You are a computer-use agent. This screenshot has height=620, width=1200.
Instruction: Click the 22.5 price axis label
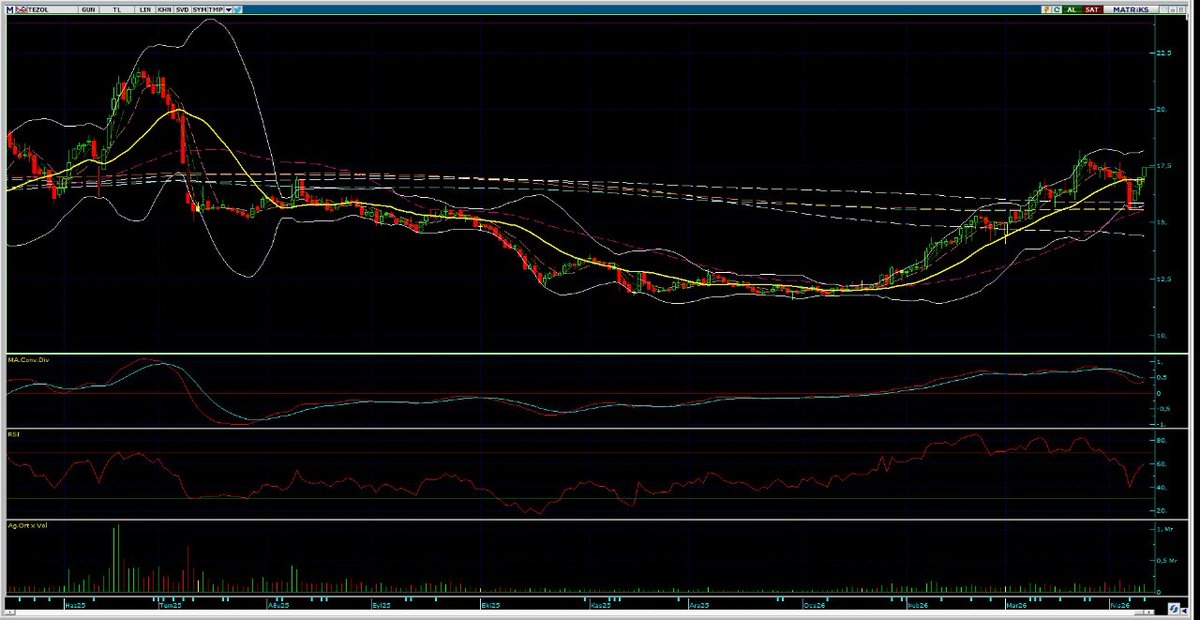click(x=1164, y=52)
